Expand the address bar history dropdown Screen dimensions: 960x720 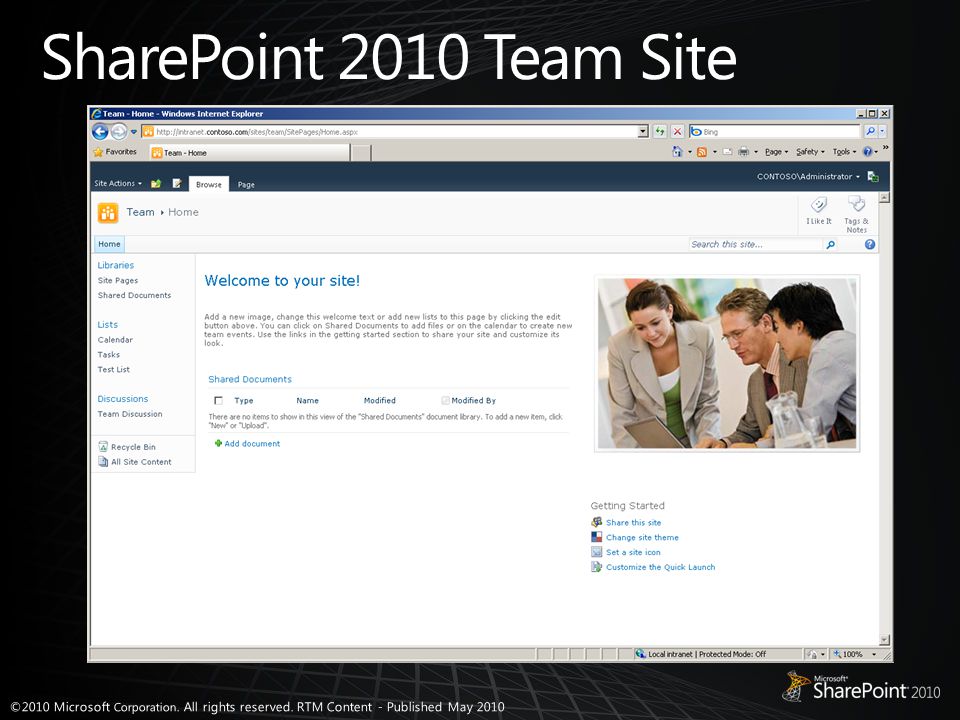point(643,132)
